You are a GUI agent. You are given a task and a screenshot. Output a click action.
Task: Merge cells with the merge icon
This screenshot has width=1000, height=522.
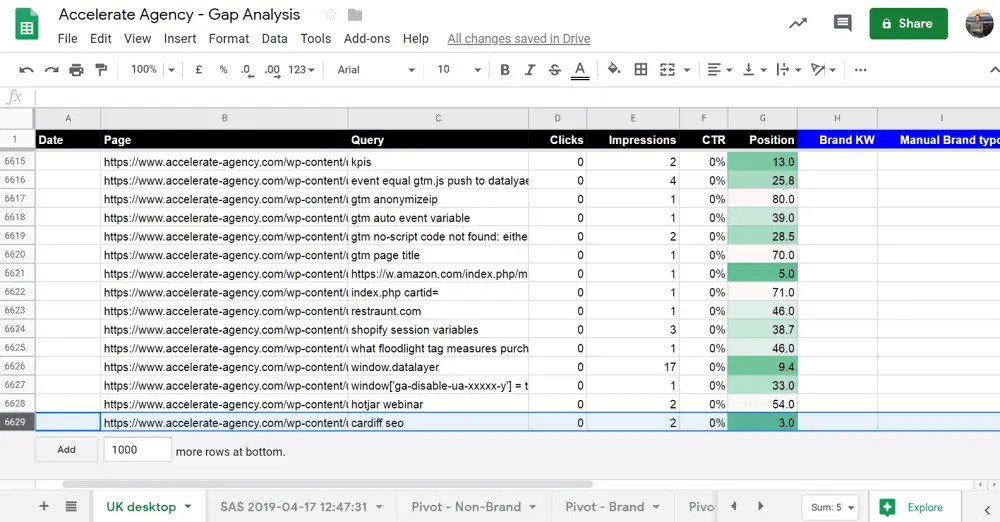(667, 70)
